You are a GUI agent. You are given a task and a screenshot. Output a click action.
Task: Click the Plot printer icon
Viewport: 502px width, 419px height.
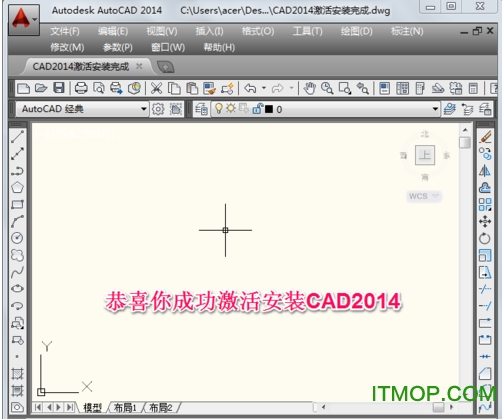coord(81,88)
